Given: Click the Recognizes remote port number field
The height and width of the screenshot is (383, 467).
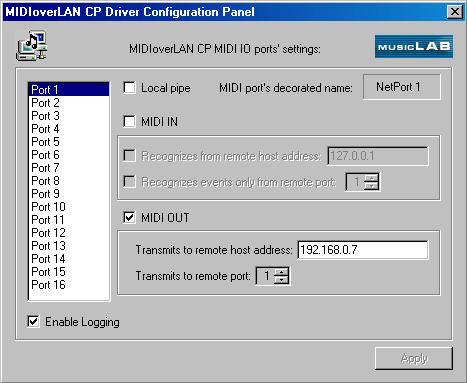Looking at the screenshot, I should (355, 182).
